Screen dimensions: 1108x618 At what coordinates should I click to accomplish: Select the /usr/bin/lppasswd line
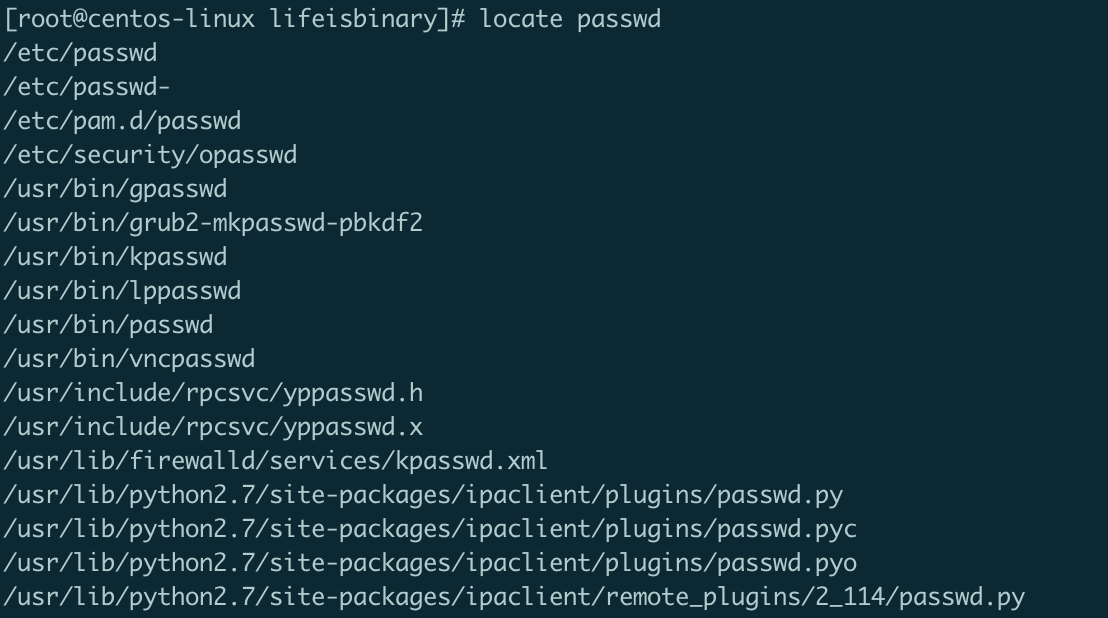click(x=122, y=291)
